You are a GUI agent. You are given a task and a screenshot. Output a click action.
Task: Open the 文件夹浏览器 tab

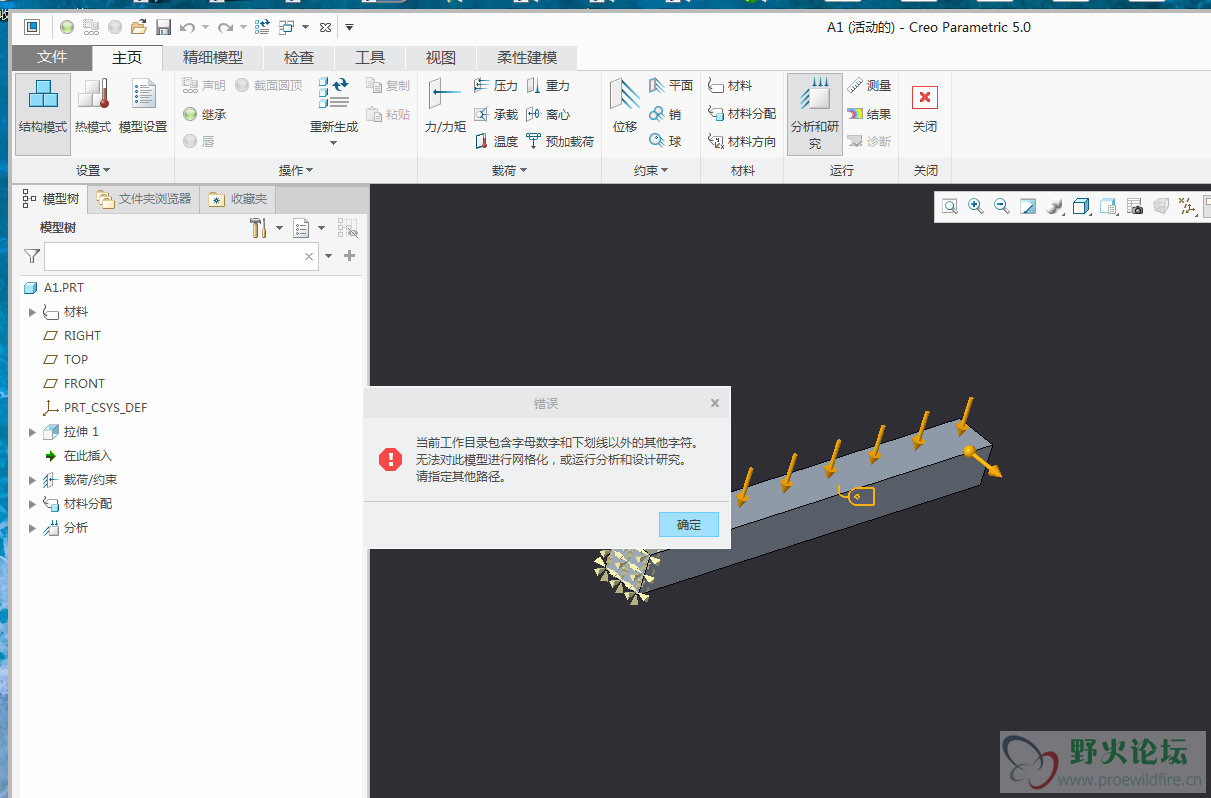click(x=144, y=199)
